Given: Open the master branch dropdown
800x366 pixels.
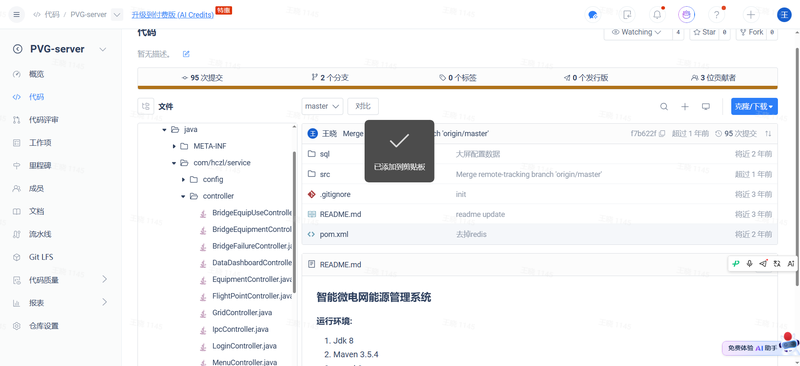Looking at the screenshot, I should click(322, 106).
